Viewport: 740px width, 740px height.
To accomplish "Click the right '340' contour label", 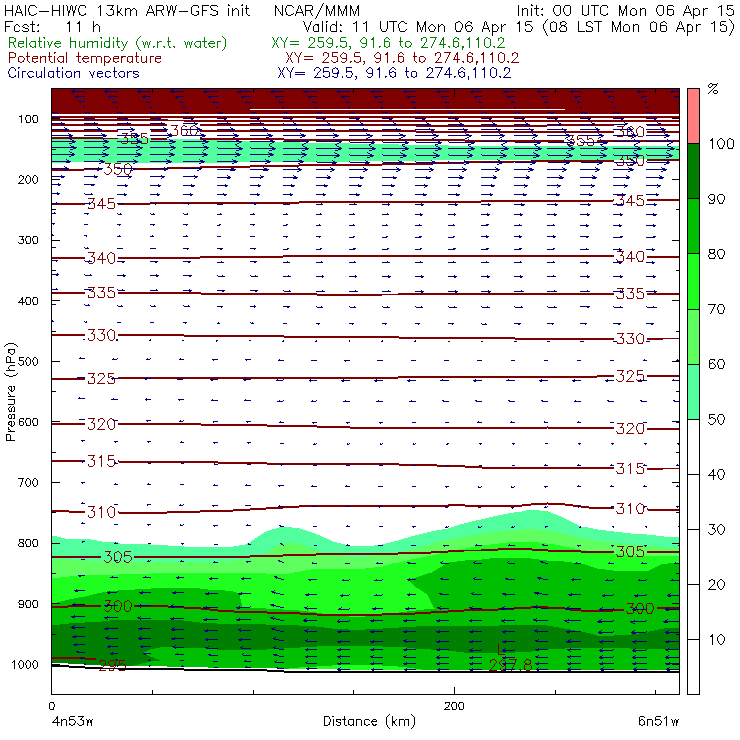I will point(630,257).
